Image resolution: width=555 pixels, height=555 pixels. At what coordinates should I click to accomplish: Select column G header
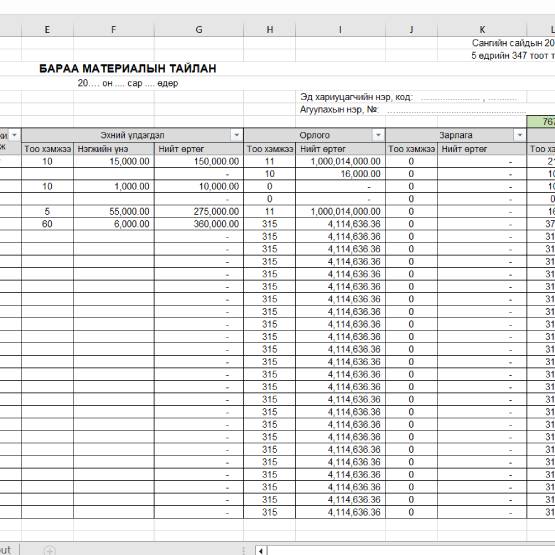[199, 30]
